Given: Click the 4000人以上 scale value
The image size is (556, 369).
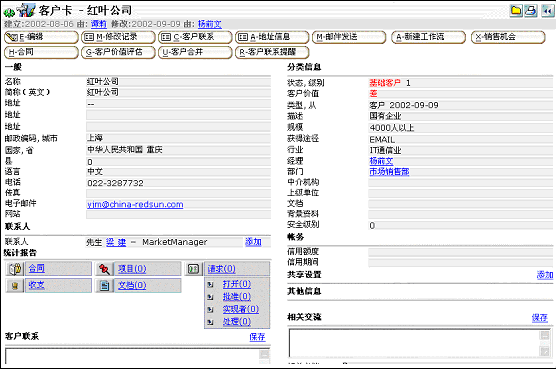Looking at the screenshot, I should coord(392,128).
